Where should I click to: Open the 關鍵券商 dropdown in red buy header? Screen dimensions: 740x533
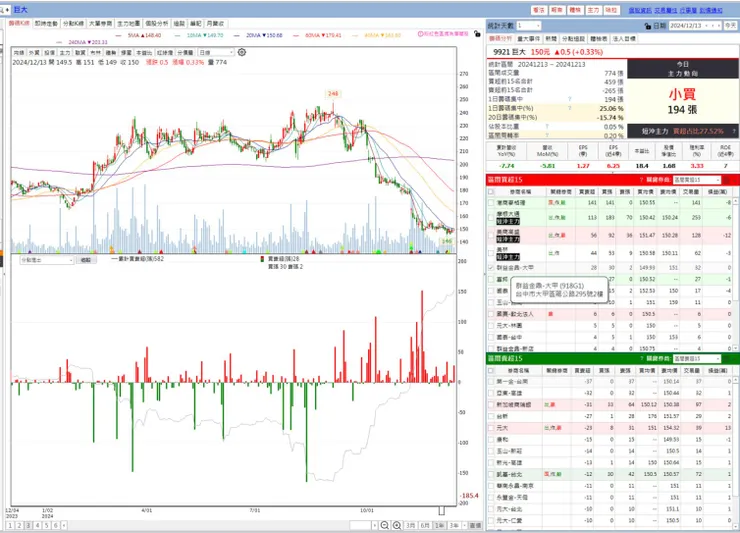(697, 180)
